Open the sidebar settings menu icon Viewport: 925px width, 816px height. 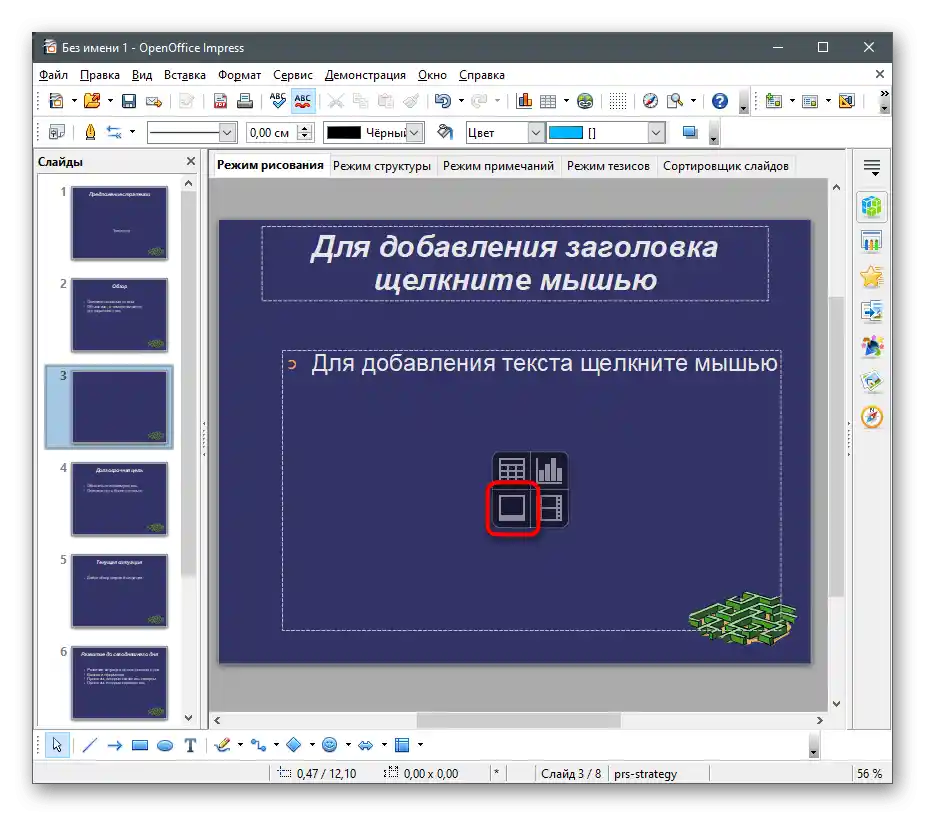coord(872,168)
